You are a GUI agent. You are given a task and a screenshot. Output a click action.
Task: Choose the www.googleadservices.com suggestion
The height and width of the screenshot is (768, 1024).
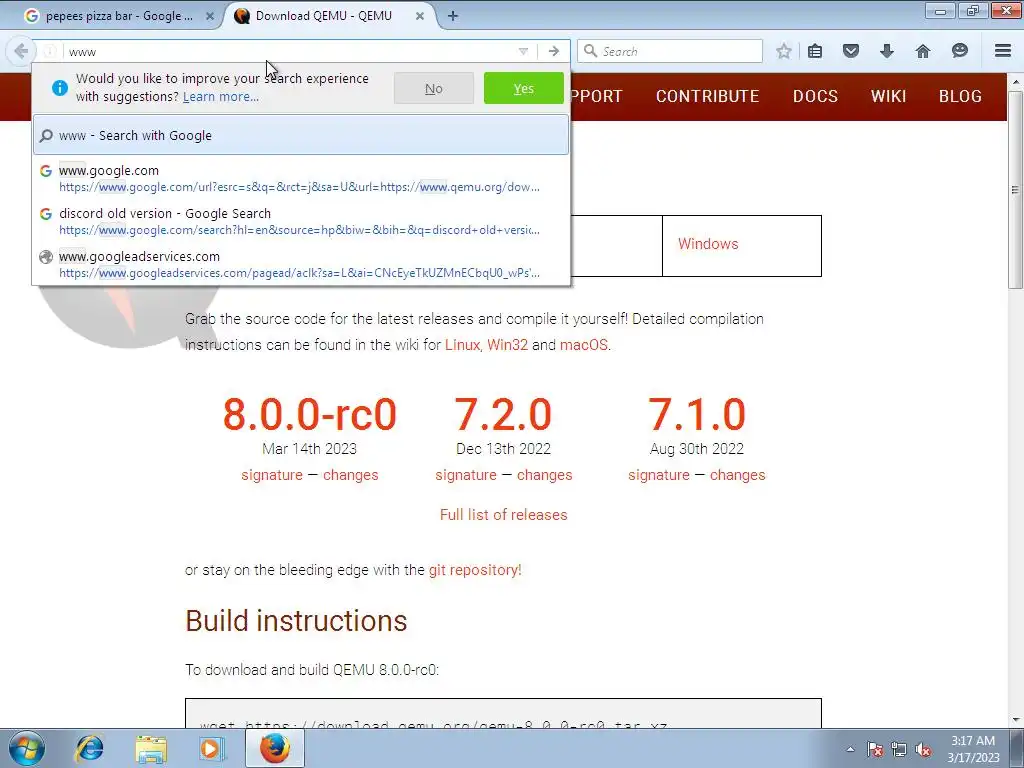point(301,264)
